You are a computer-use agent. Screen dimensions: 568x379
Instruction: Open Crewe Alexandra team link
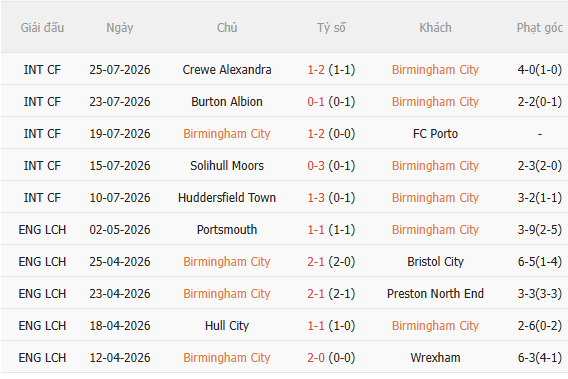pyautogui.click(x=227, y=70)
